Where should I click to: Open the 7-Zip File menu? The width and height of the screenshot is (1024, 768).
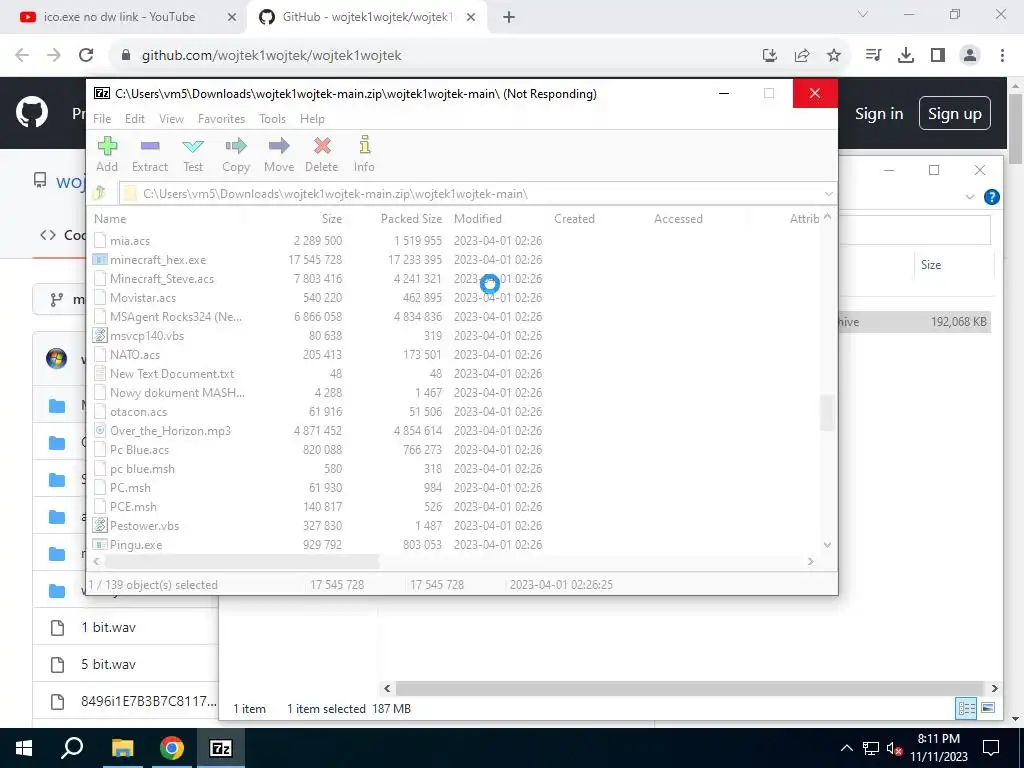[x=102, y=119]
